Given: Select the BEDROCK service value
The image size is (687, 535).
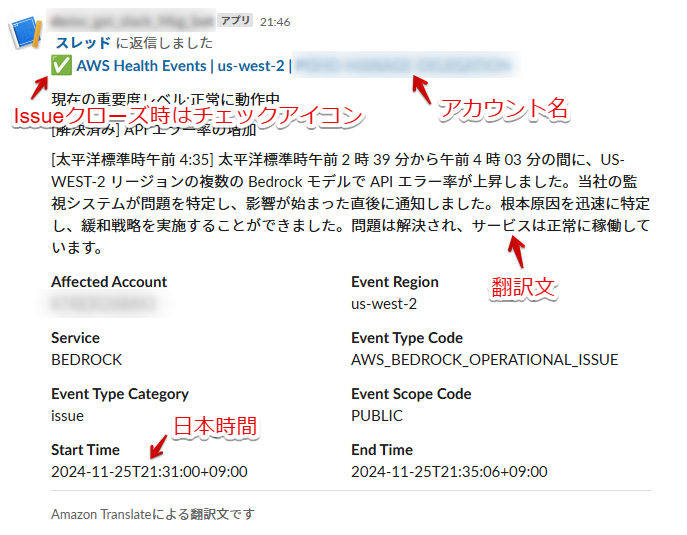Looking at the screenshot, I should coord(86,360).
